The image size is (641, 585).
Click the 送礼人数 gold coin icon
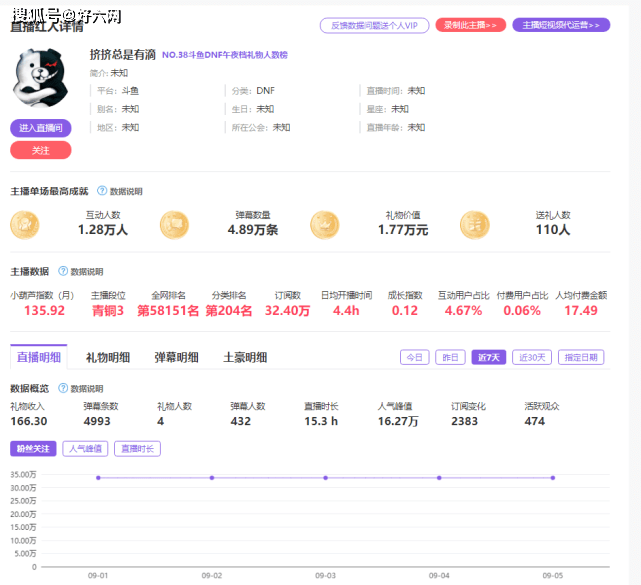click(x=474, y=224)
